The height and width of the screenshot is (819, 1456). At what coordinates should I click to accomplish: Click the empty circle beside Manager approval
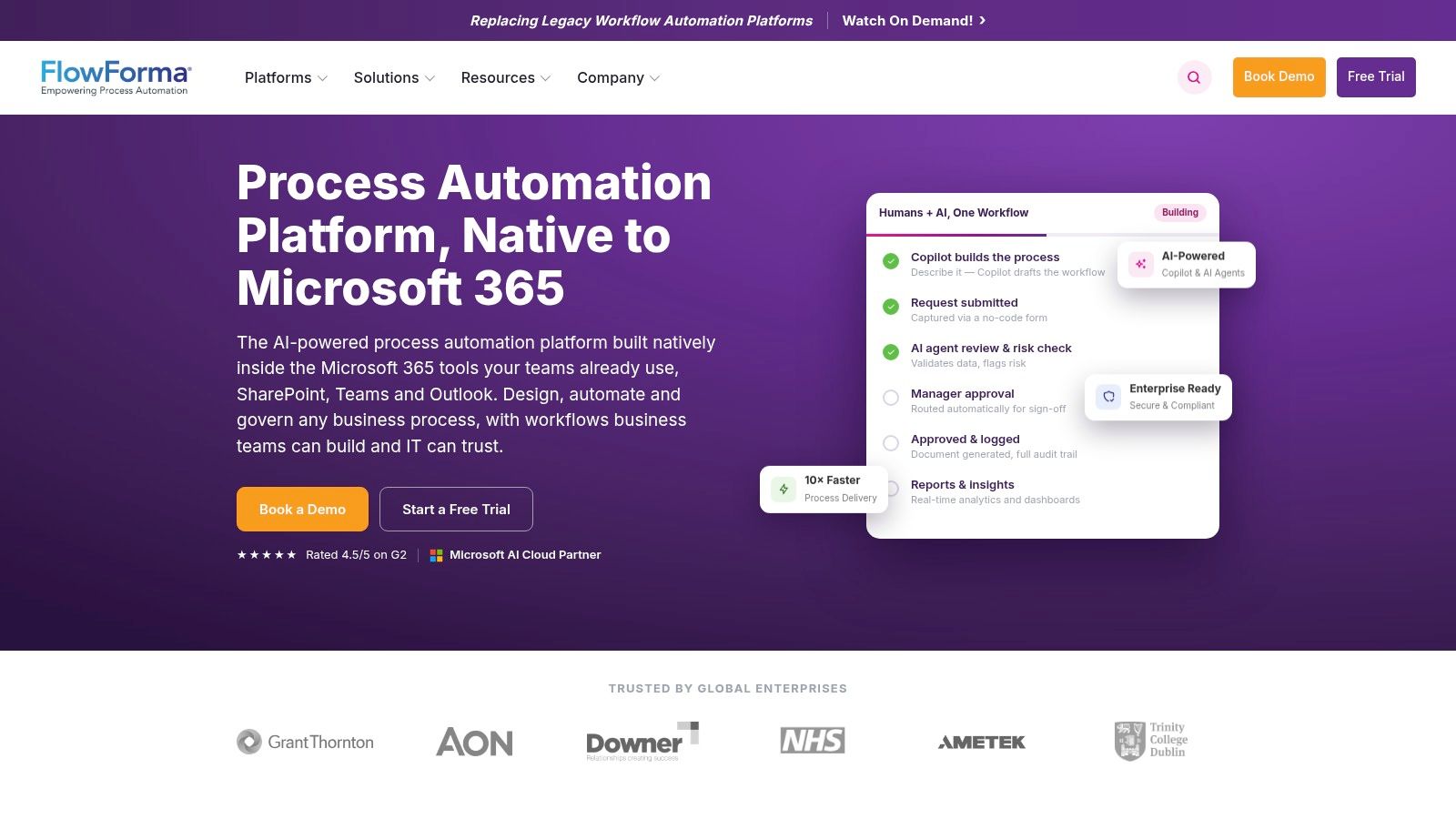click(891, 398)
